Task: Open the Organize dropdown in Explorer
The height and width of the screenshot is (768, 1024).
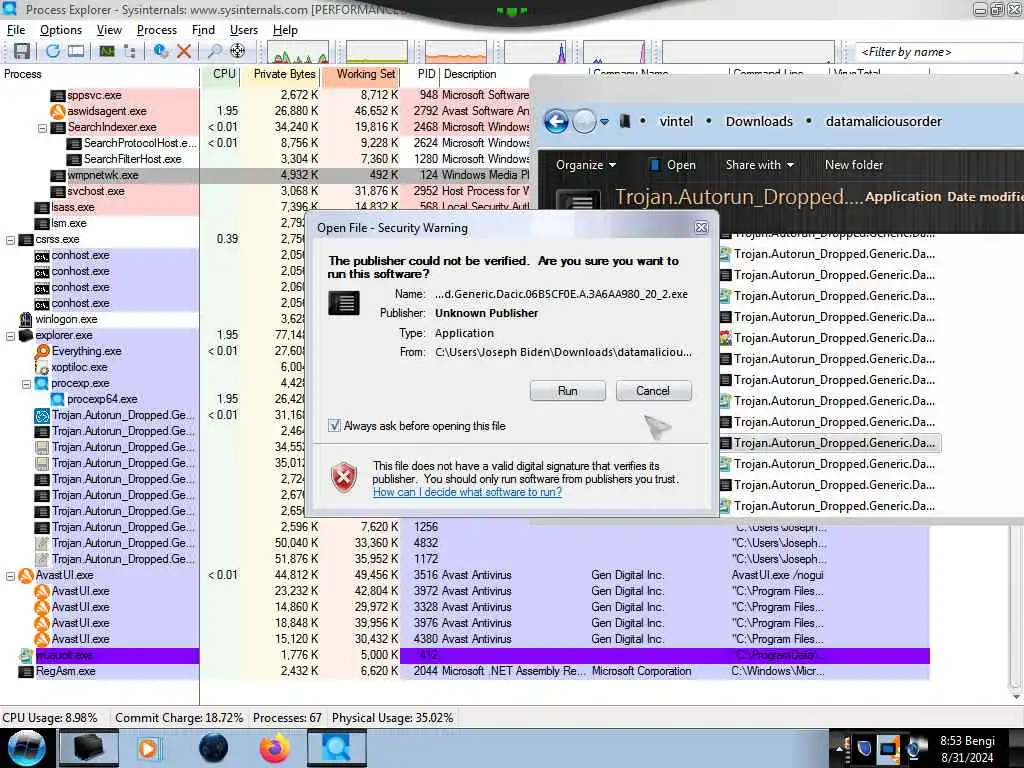Action: 586,165
